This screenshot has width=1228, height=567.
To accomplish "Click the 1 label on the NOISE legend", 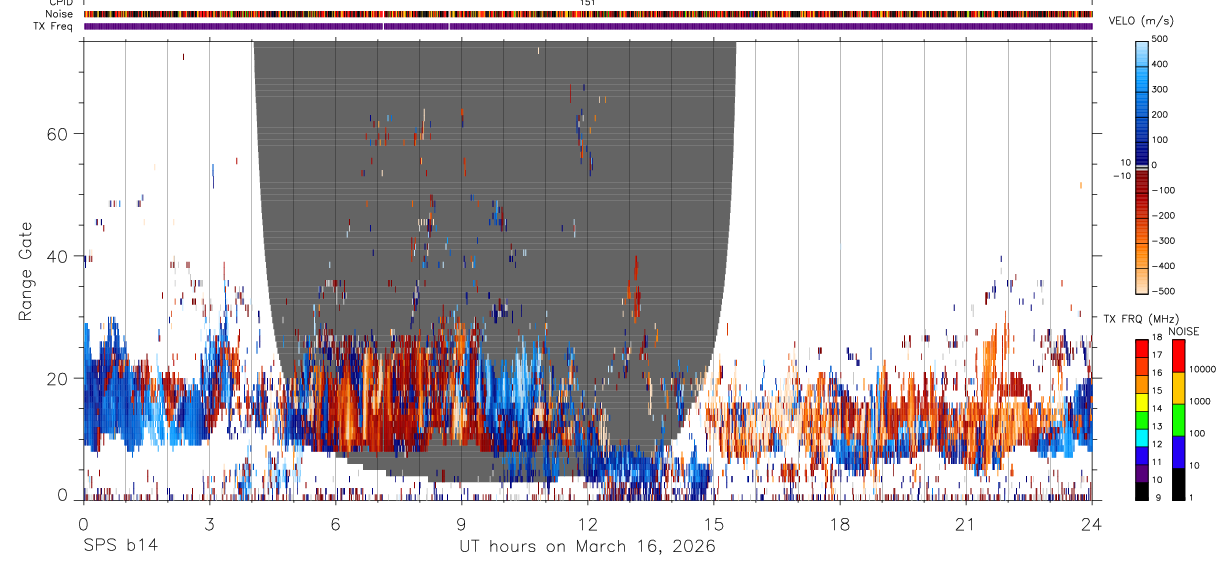I will (1191, 497).
